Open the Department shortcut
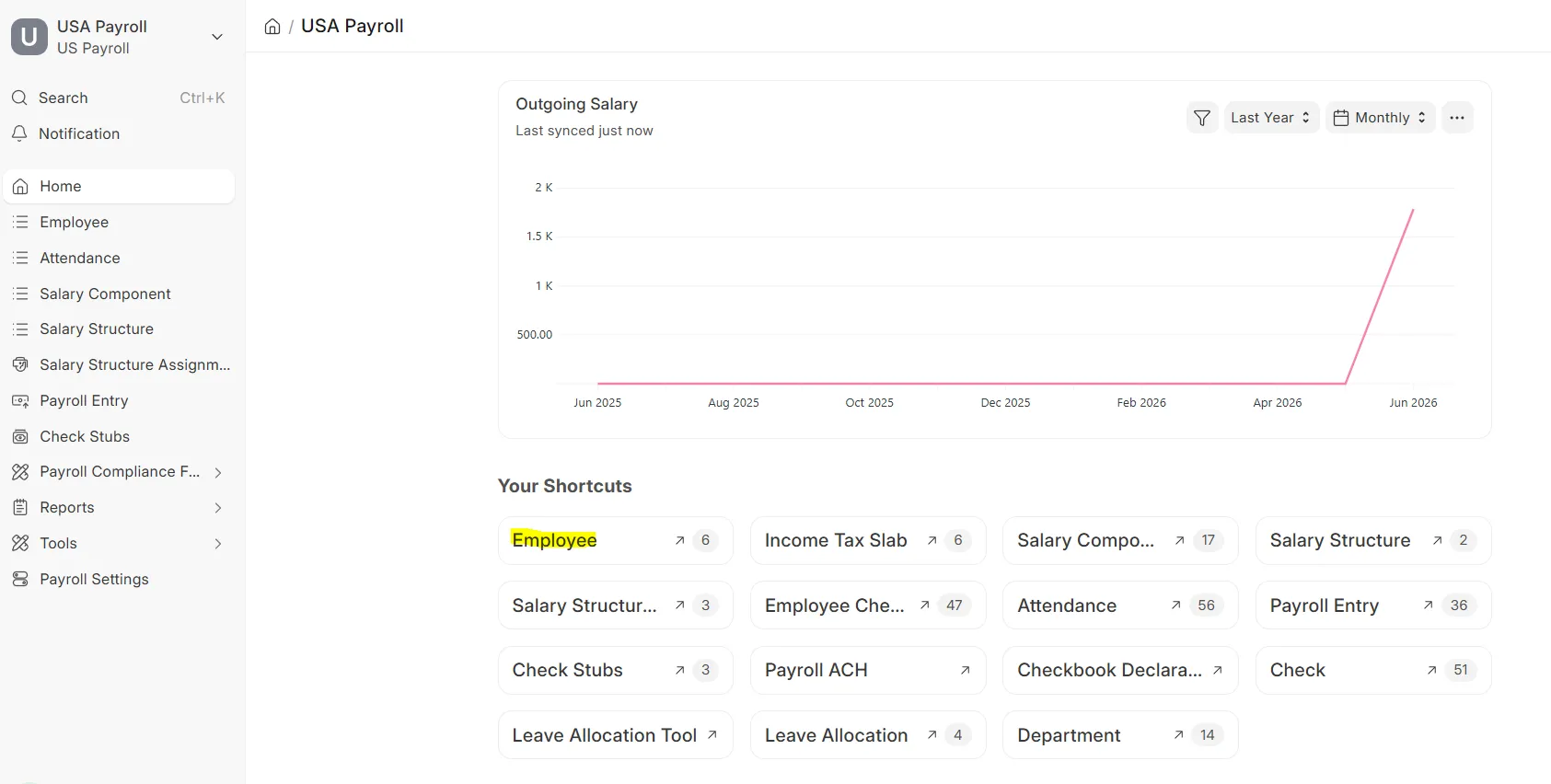The image size is (1551, 784). pos(1120,735)
